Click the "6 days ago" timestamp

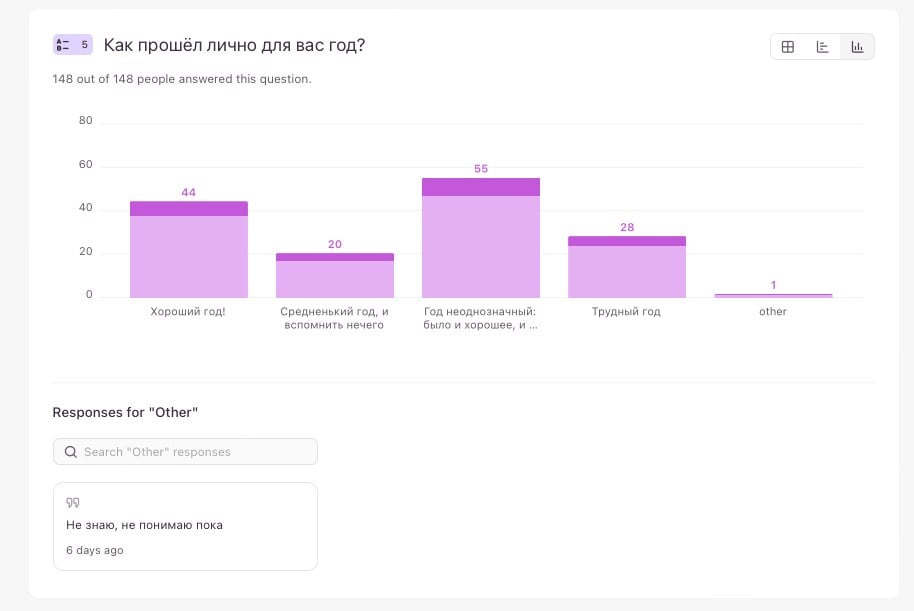coord(95,551)
